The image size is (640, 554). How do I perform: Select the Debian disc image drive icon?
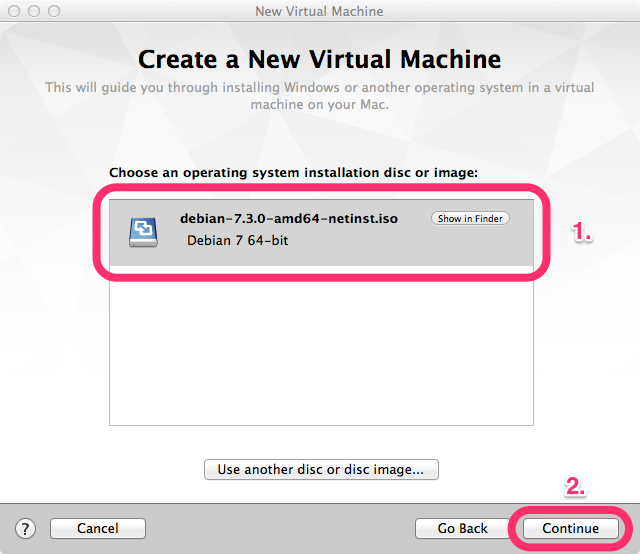[143, 232]
